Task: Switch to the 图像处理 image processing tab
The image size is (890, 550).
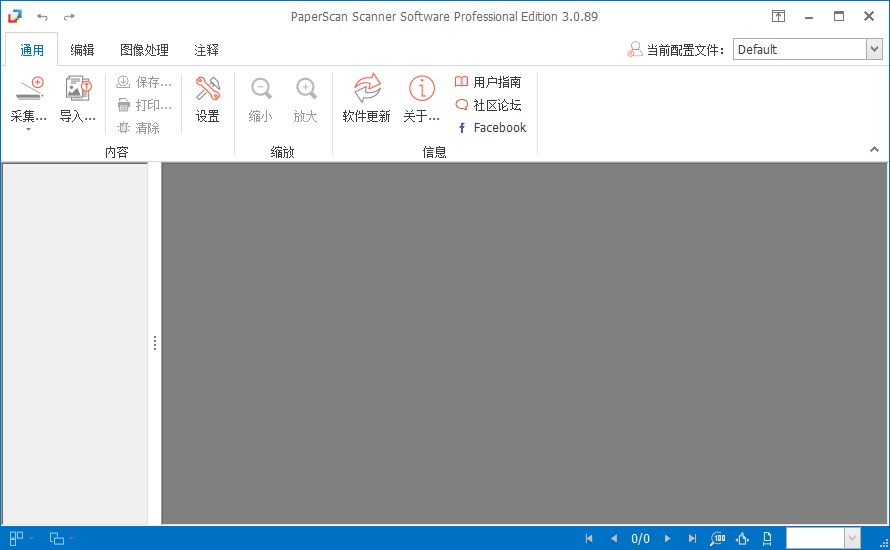Action: click(144, 50)
